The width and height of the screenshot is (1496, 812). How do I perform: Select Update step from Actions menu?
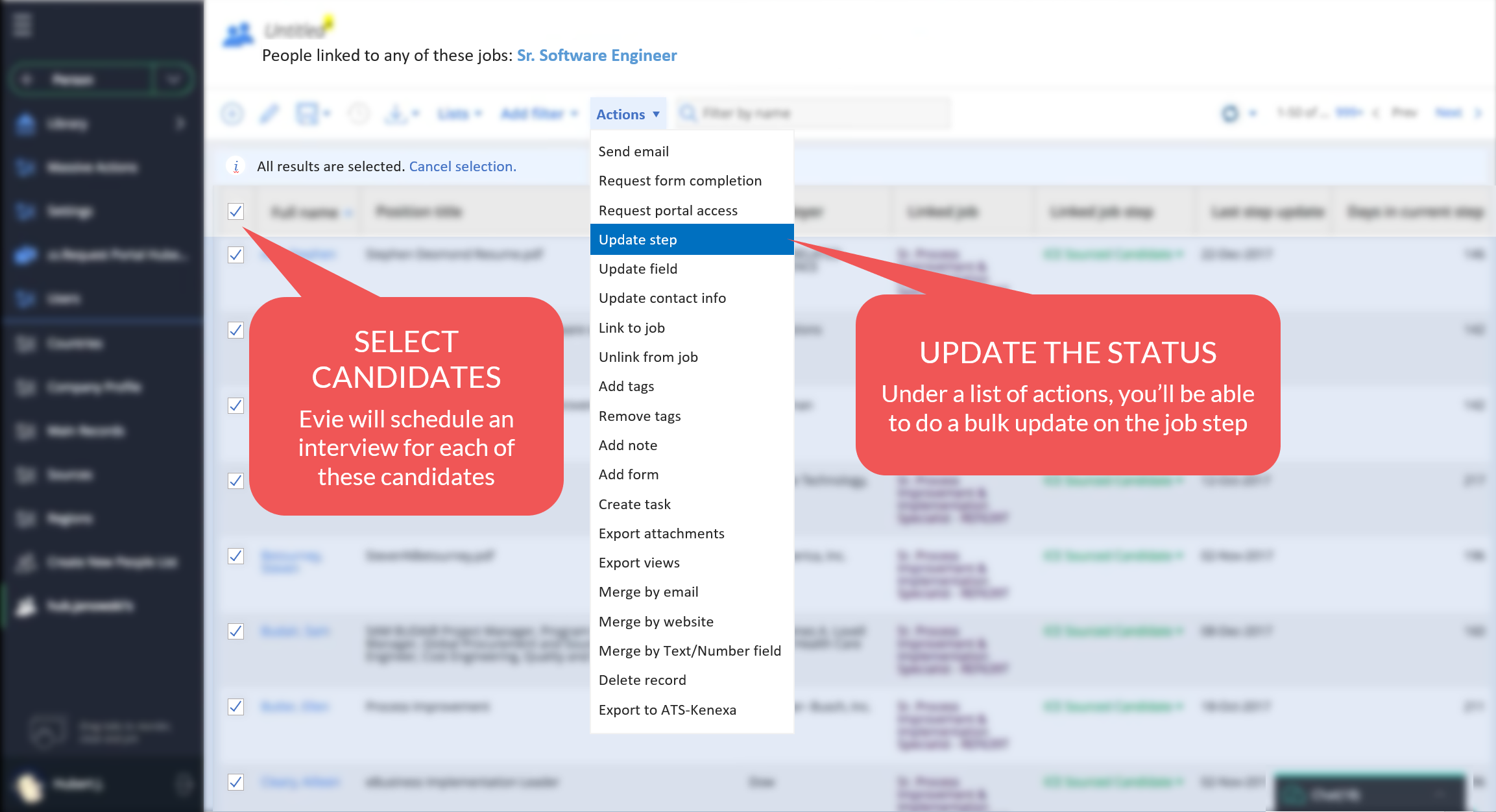pos(691,239)
